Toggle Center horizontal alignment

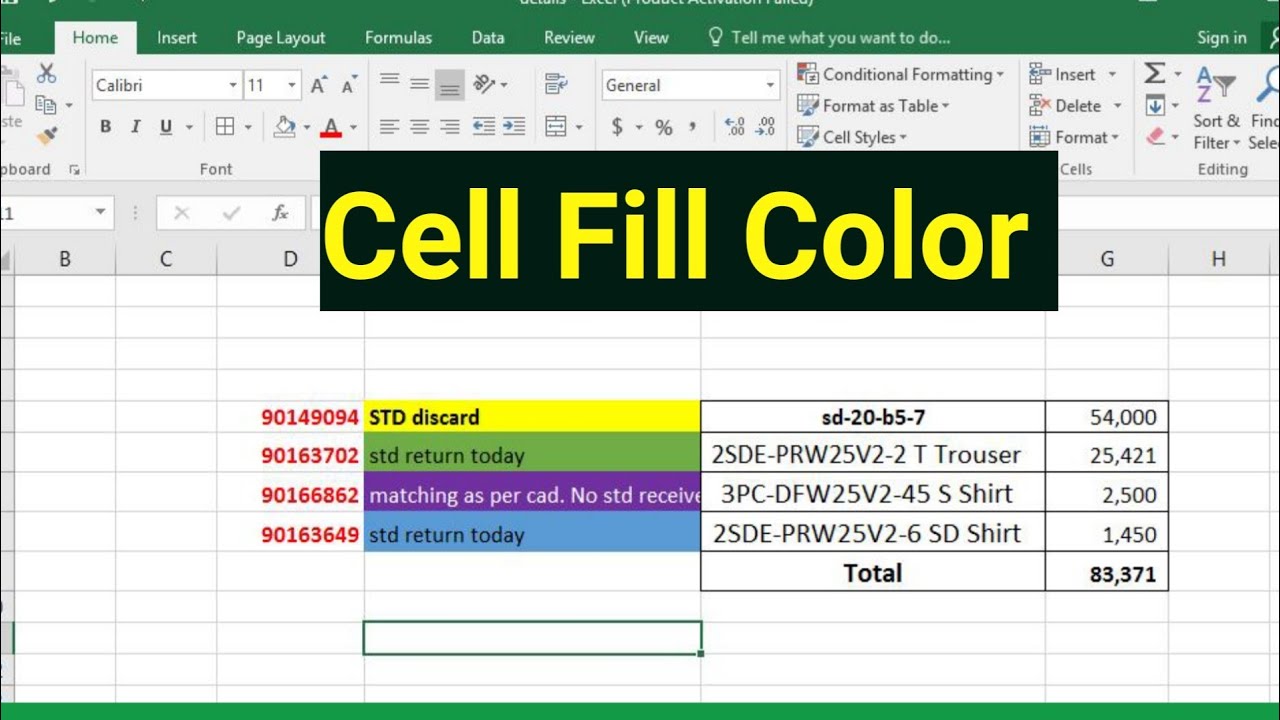coord(420,127)
